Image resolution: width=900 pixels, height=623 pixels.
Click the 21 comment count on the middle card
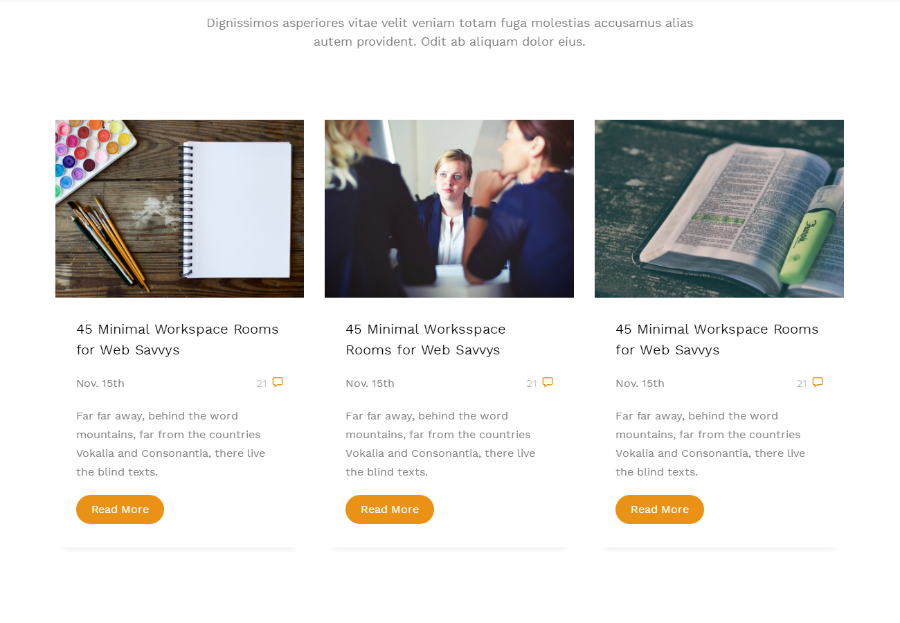(x=532, y=384)
